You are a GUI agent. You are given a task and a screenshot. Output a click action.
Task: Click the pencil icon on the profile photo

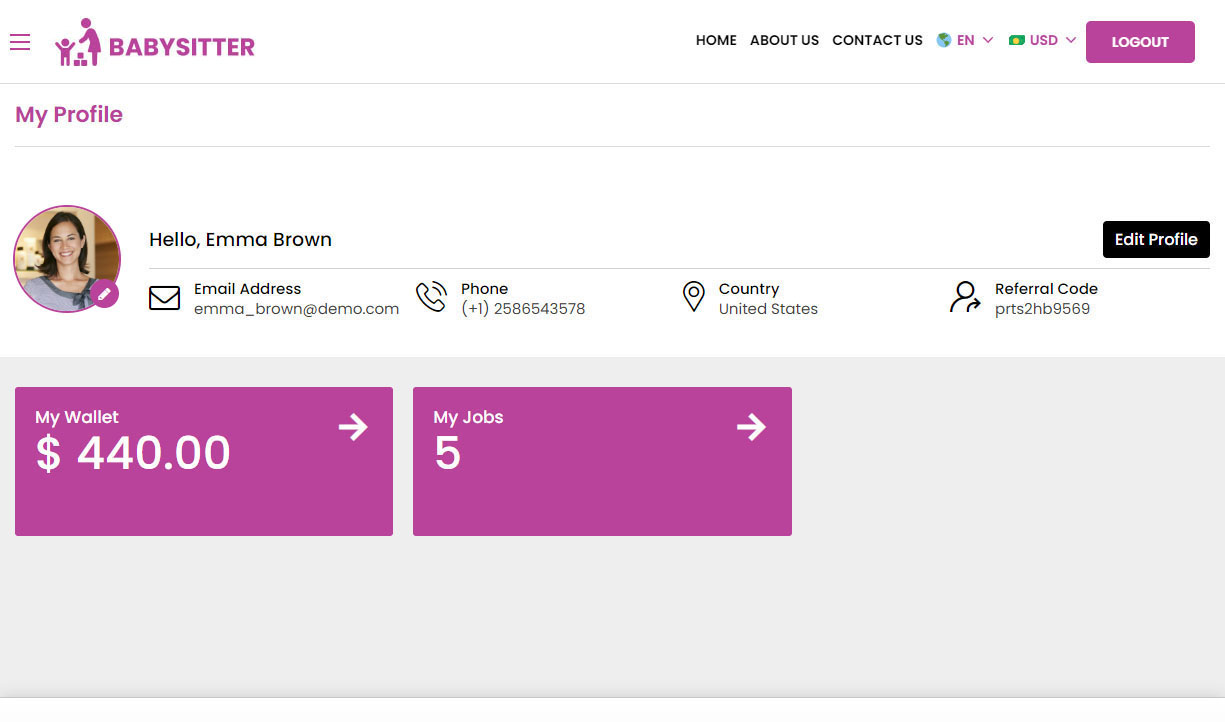104,295
